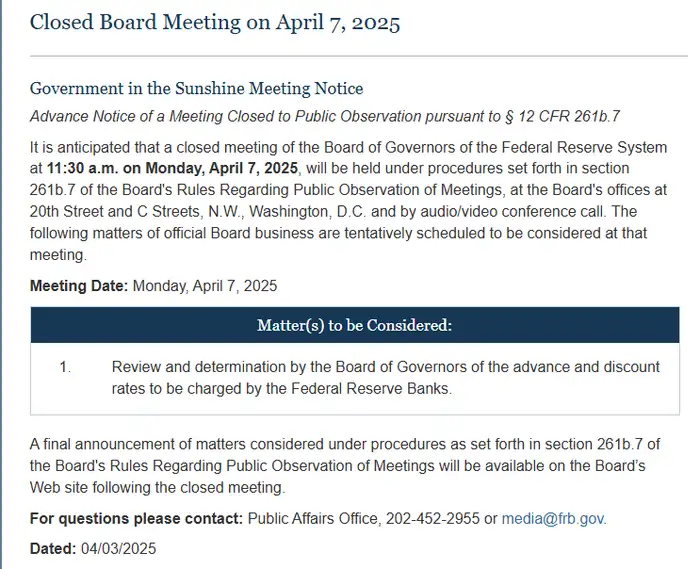This screenshot has height=569, width=700.
Task: Click item number "1." in the matters table
Action: coord(65,367)
